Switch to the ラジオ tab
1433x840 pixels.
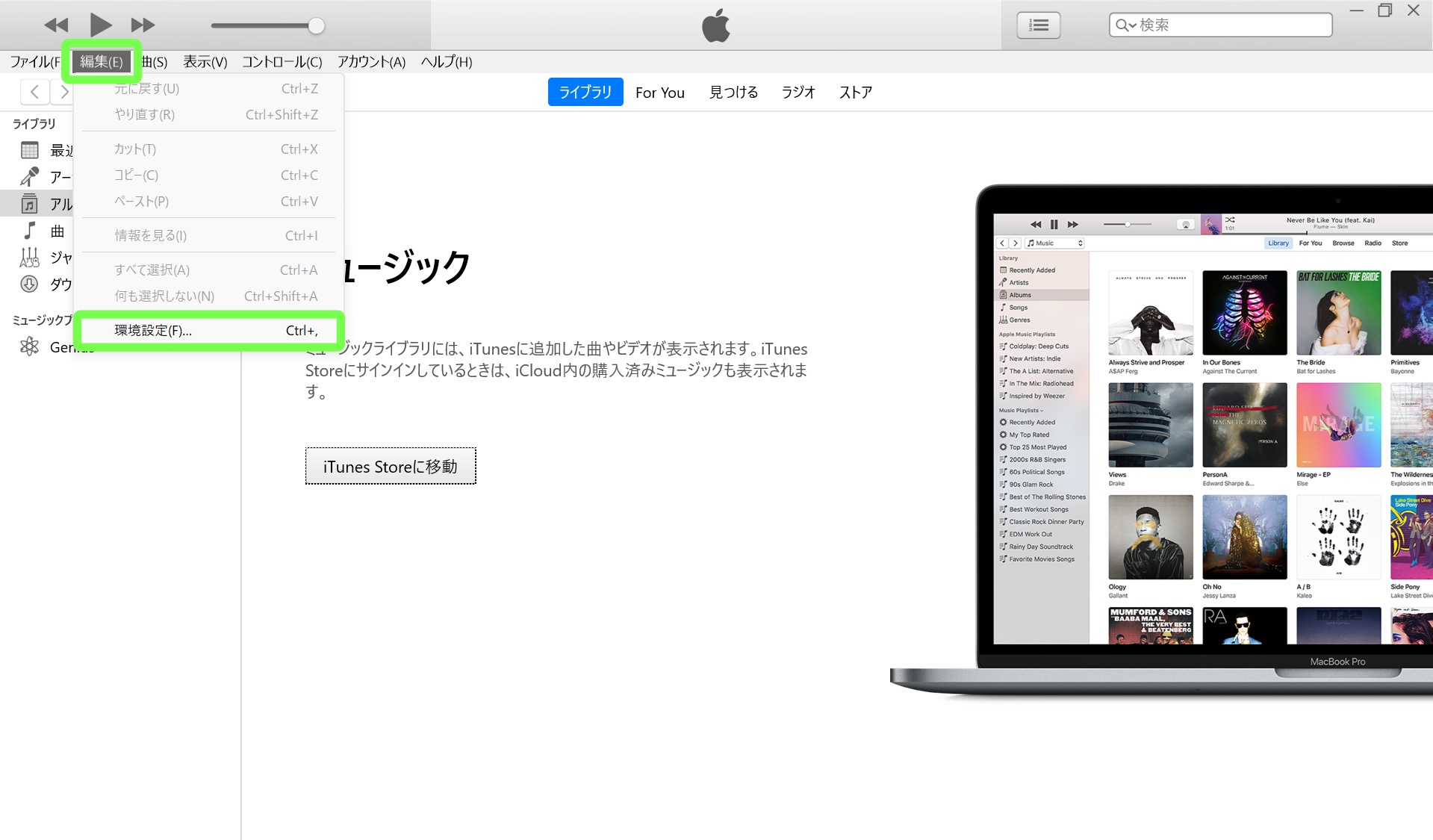tap(798, 93)
